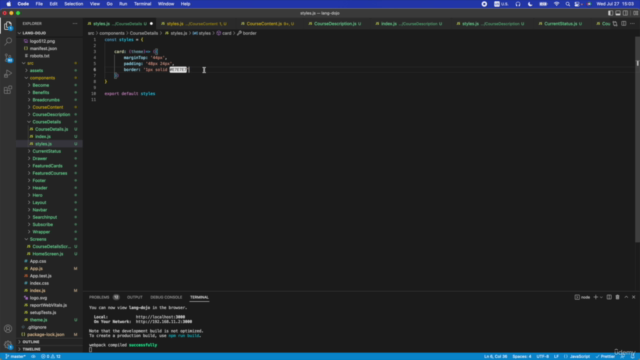Kill the terminal with trash icon

[618, 297]
